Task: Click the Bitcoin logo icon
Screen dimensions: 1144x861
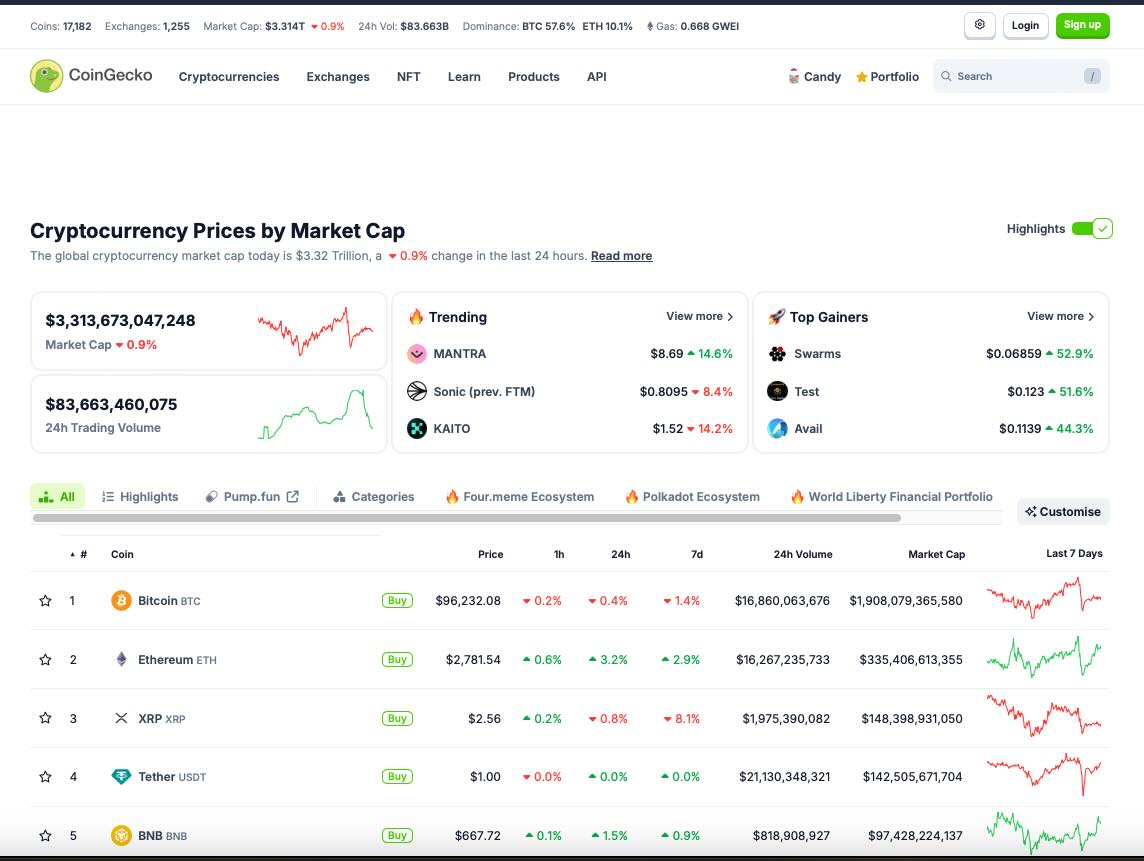Action: click(121, 601)
